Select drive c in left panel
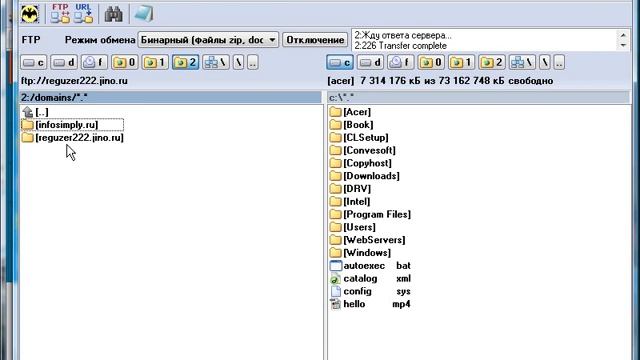 (34, 62)
